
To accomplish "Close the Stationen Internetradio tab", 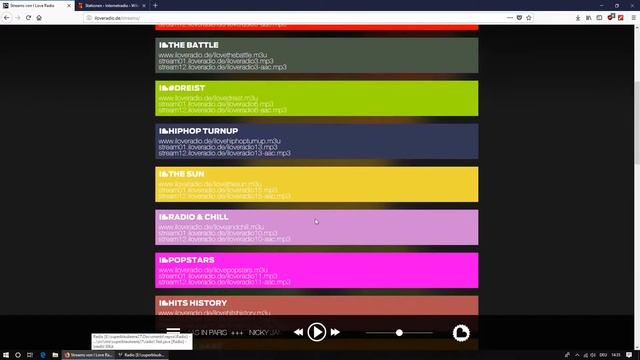I will coord(144,6).
